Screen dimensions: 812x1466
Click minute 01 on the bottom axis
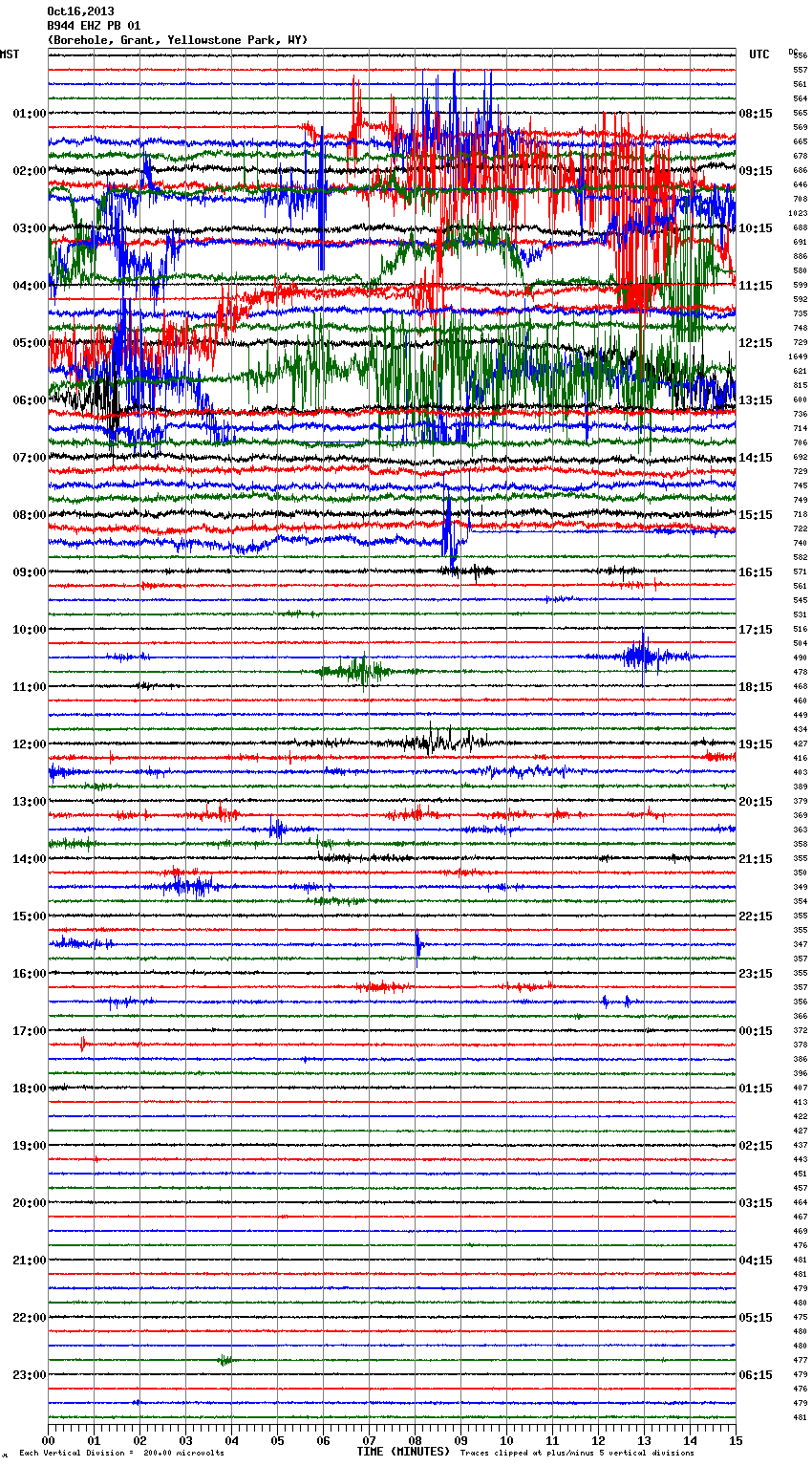pos(95,1440)
